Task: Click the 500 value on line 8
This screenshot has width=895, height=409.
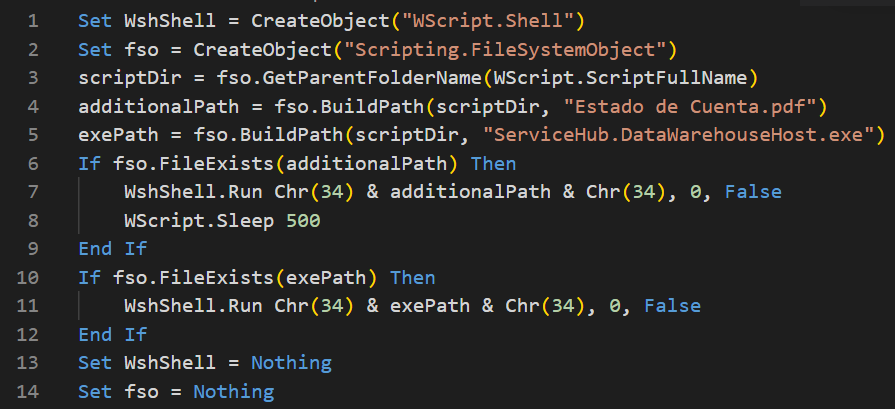Action: pos(303,221)
